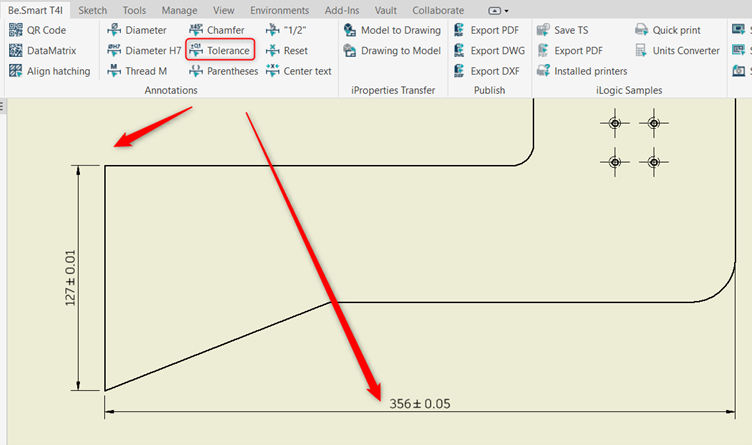This screenshot has height=445, width=752.
Task: Click the Units Converter icon
Action: (x=641, y=50)
